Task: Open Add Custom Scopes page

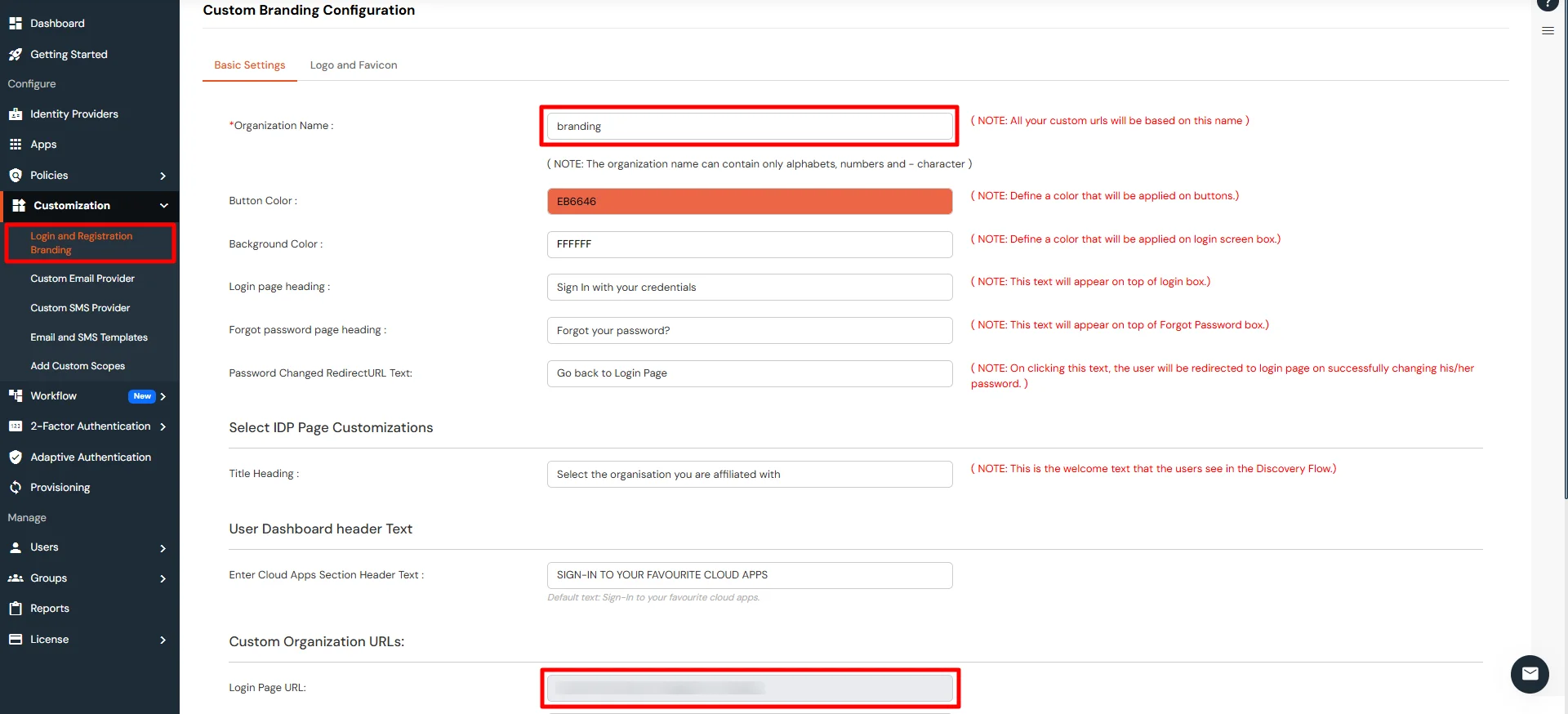Action: (x=78, y=366)
